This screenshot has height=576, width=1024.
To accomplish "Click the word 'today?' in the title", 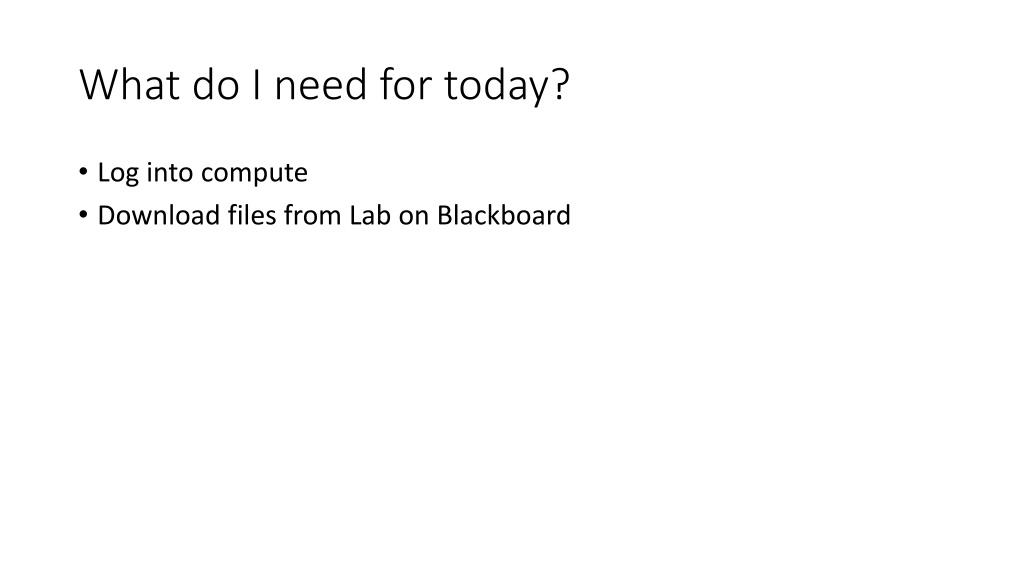I will (507, 86).
